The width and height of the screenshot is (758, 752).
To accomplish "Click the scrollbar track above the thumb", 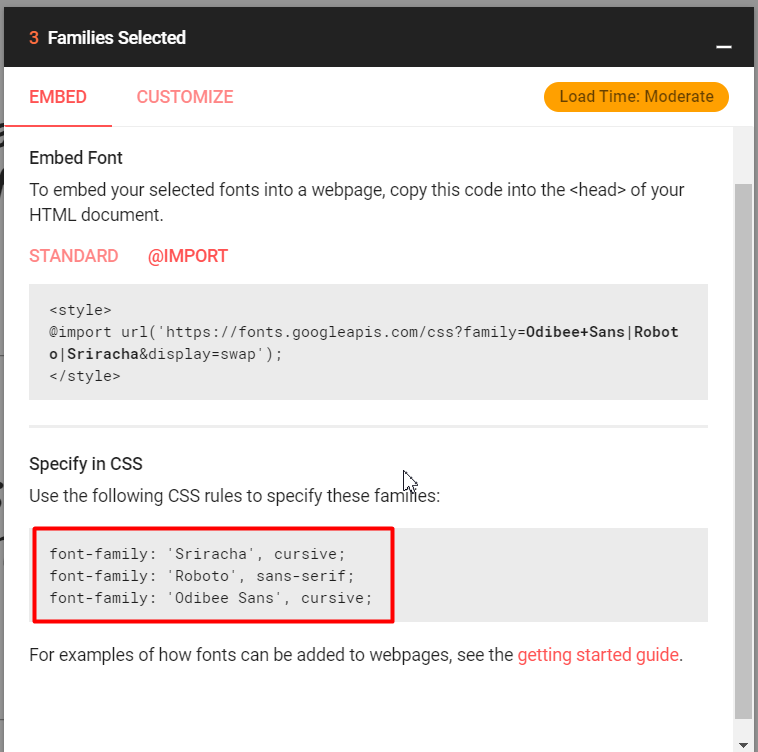I will [x=743, y=155].
